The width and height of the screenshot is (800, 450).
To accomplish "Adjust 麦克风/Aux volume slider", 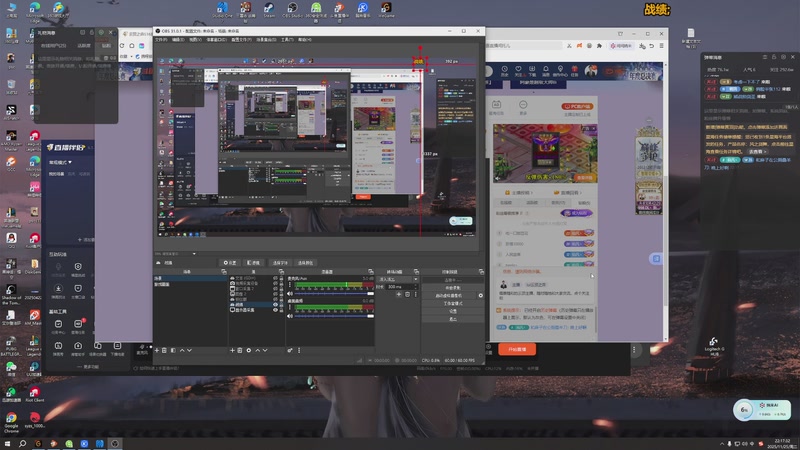I will click(x=334, y=293).
